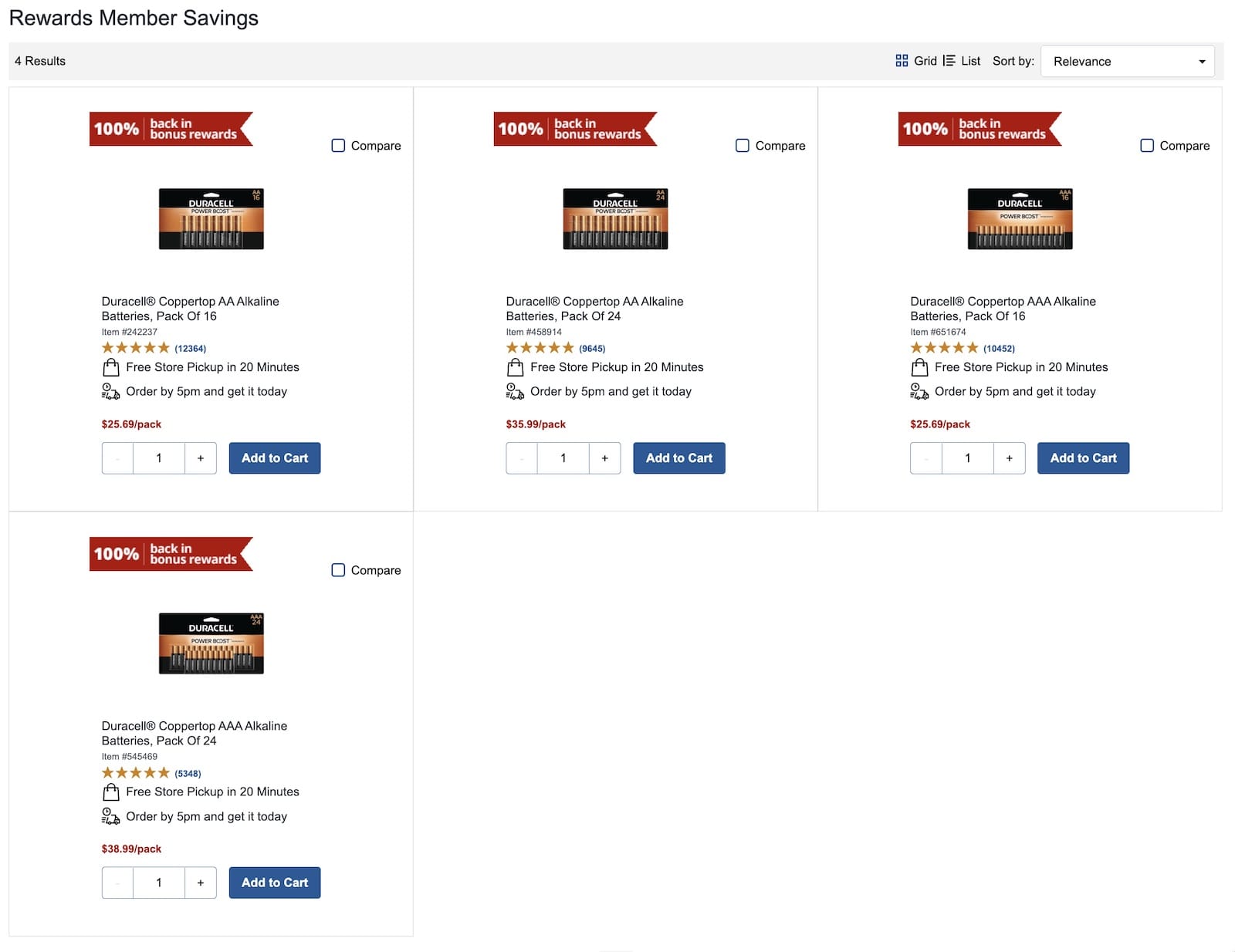Check Compare on AAA Pack of 24
Image resolution: width=1235 pixels, height=952 pixels.
337,569
